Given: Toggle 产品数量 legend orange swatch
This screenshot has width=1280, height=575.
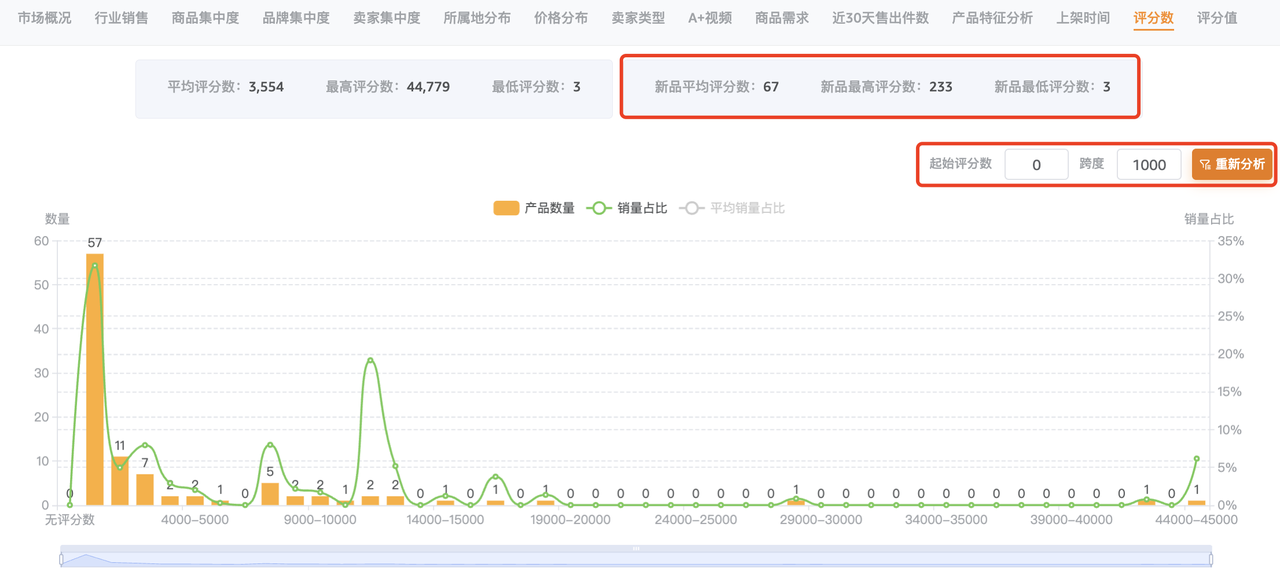Looking at the screenshot, I should click(x=506, y=208).
